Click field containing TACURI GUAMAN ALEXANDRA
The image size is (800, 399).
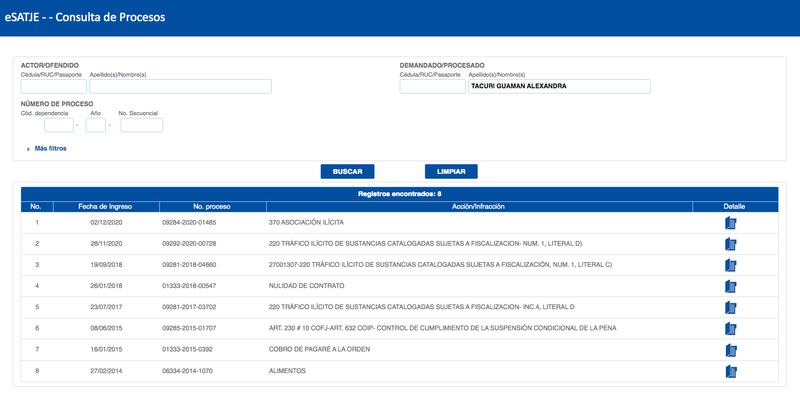(x=559, y=86)
